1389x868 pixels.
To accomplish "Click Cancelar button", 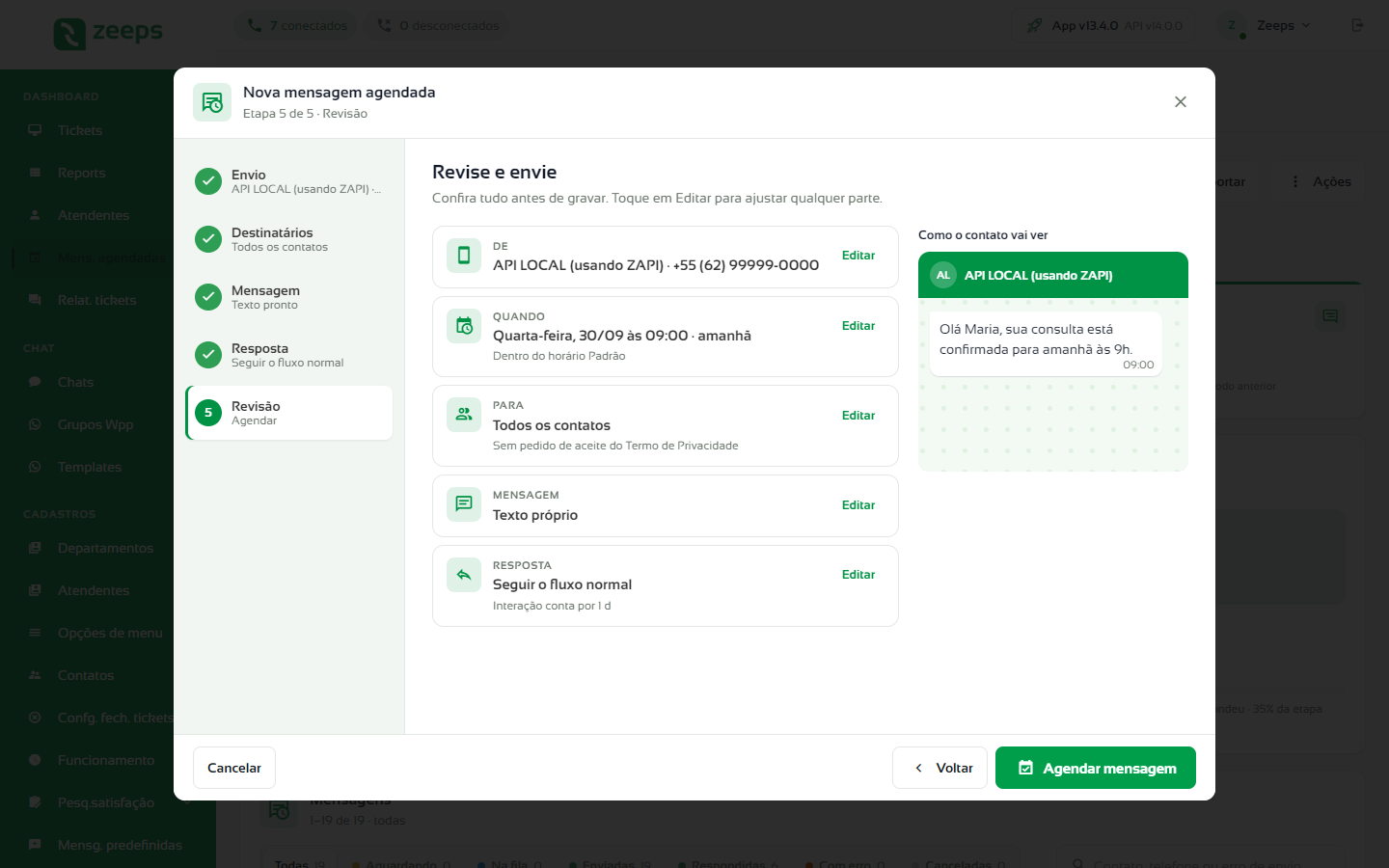I will [x=234, y=768].
